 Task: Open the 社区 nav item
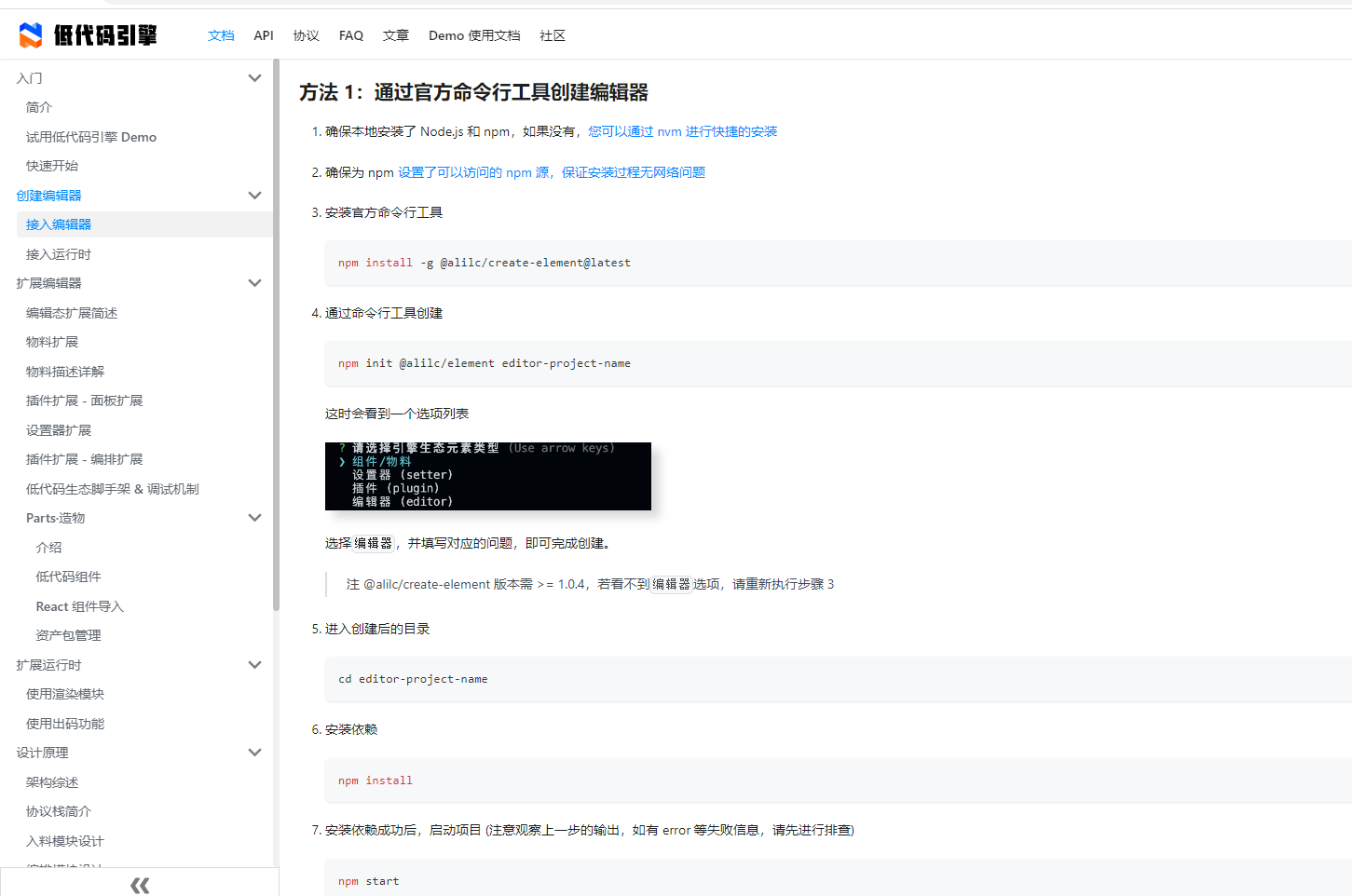(x=553, y=35)
